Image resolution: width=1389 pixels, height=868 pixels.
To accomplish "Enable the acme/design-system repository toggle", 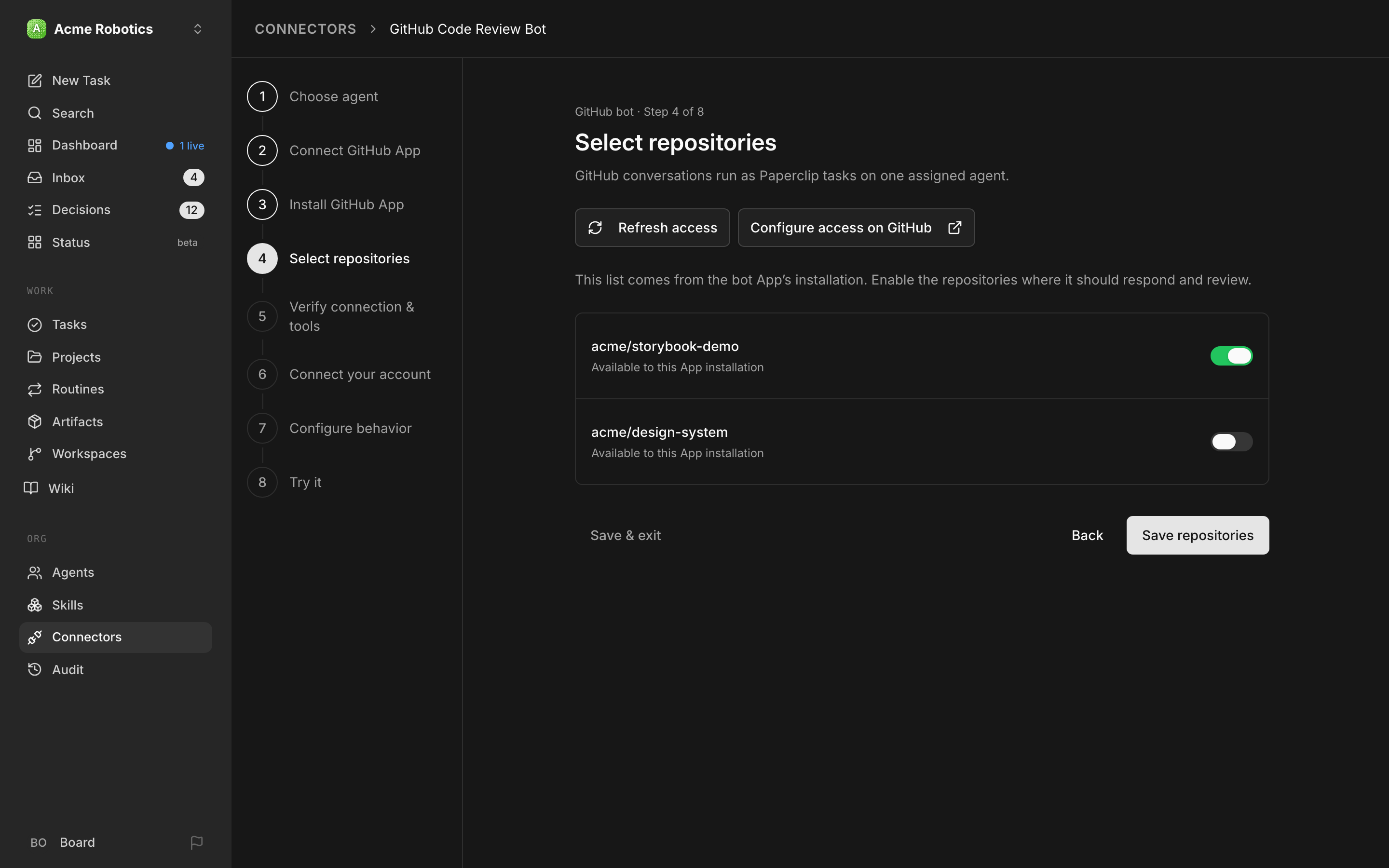I will [x=1231, y=441].
